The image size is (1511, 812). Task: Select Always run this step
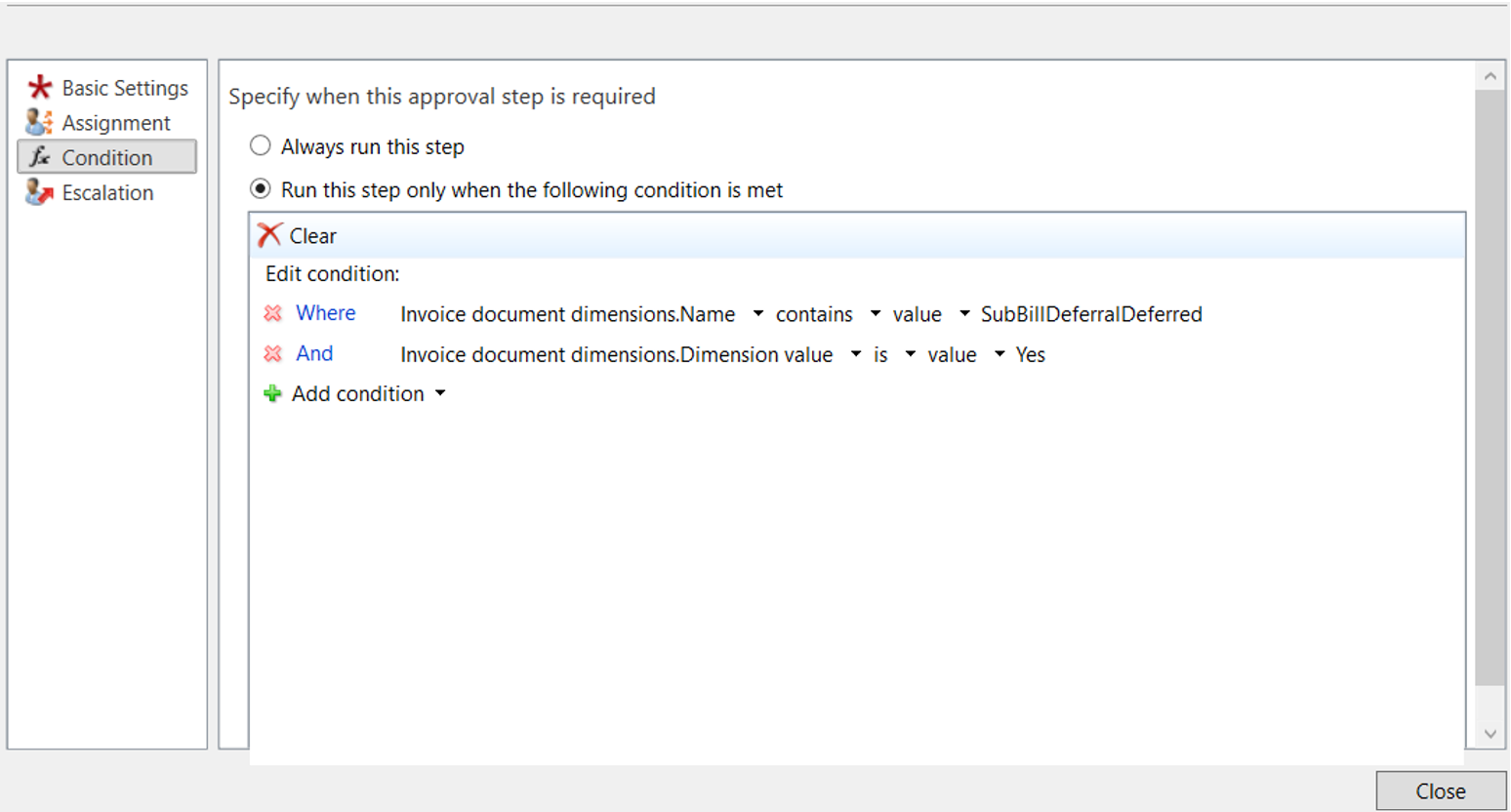(x=260, y=145)
